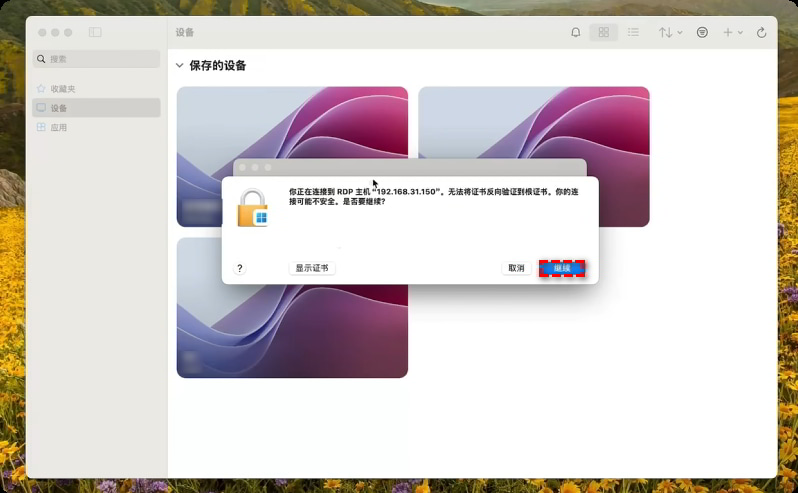The width and height of the screenshot is (798, 493).
Task: Open the notifications bell icon
Action: (x=576, y=33)
